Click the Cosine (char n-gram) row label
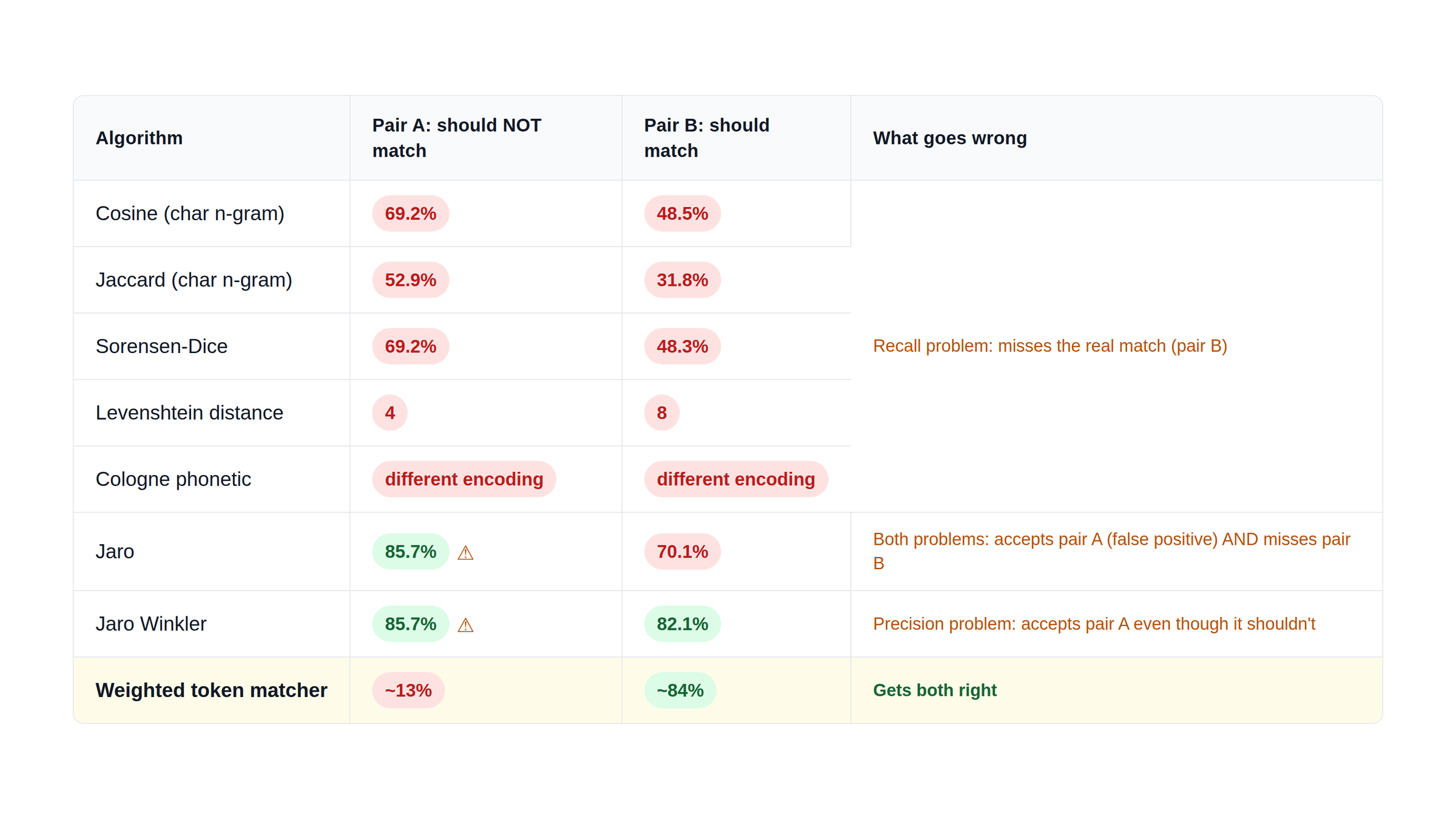This screenshot has height=819, width=1456. click(190, 214)
